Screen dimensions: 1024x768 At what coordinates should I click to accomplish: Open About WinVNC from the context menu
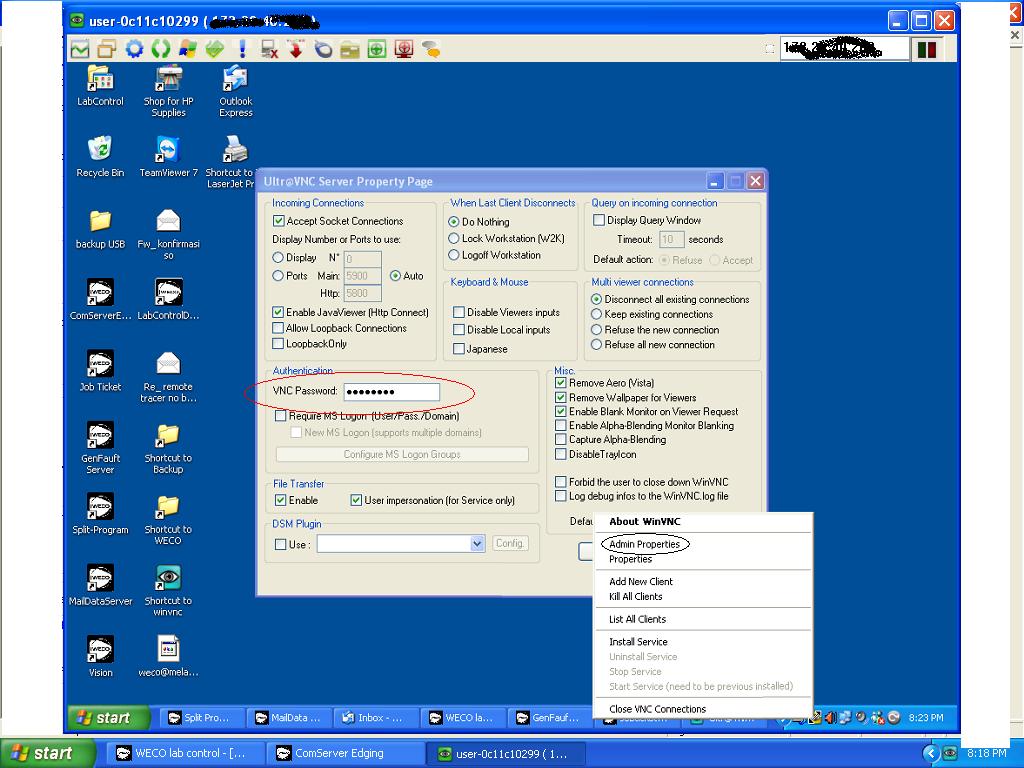pos(645,521)
